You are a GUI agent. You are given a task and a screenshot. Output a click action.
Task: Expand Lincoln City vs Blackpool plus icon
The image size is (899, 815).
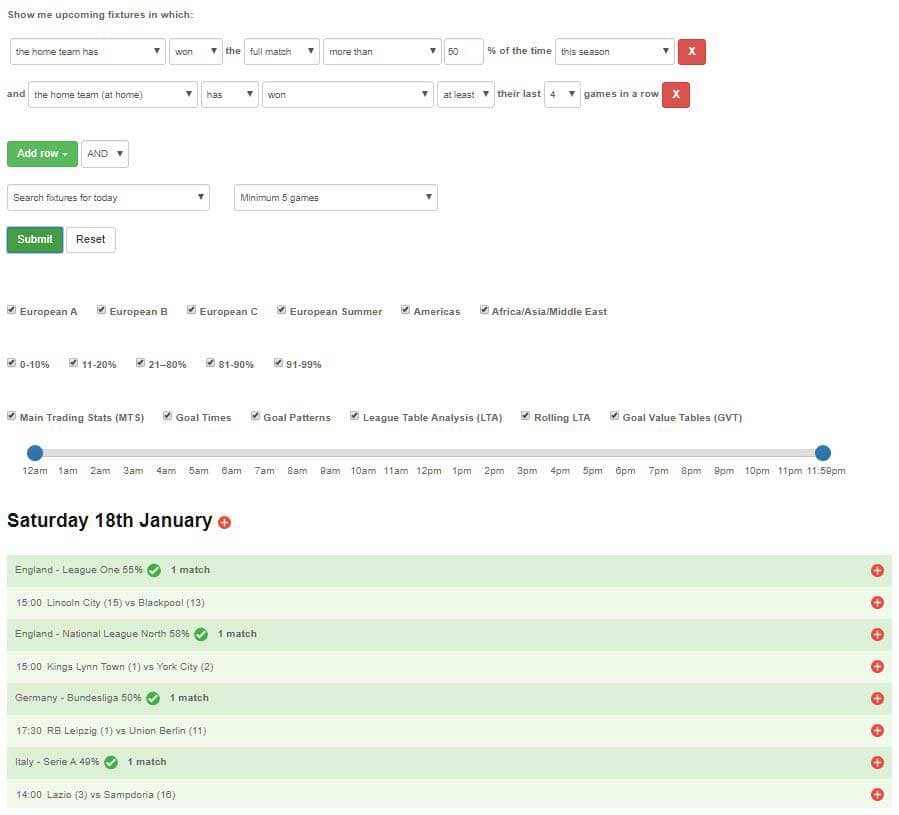[877, 602]
